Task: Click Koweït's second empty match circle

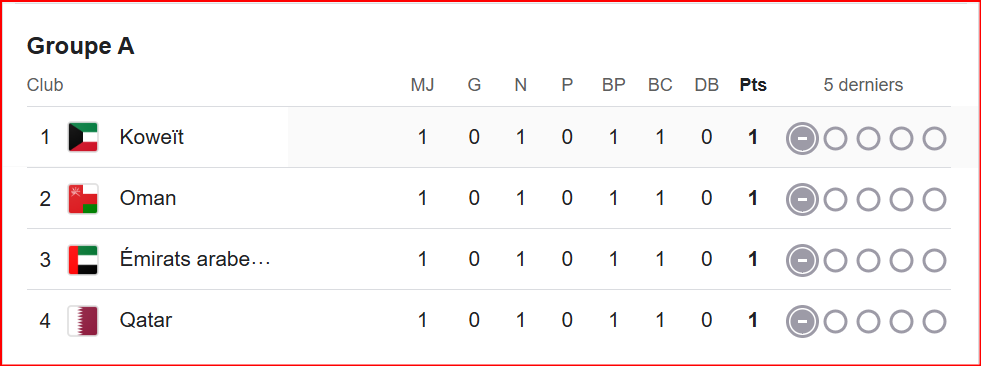Action: pyautogui.click(x=868, y=138)
